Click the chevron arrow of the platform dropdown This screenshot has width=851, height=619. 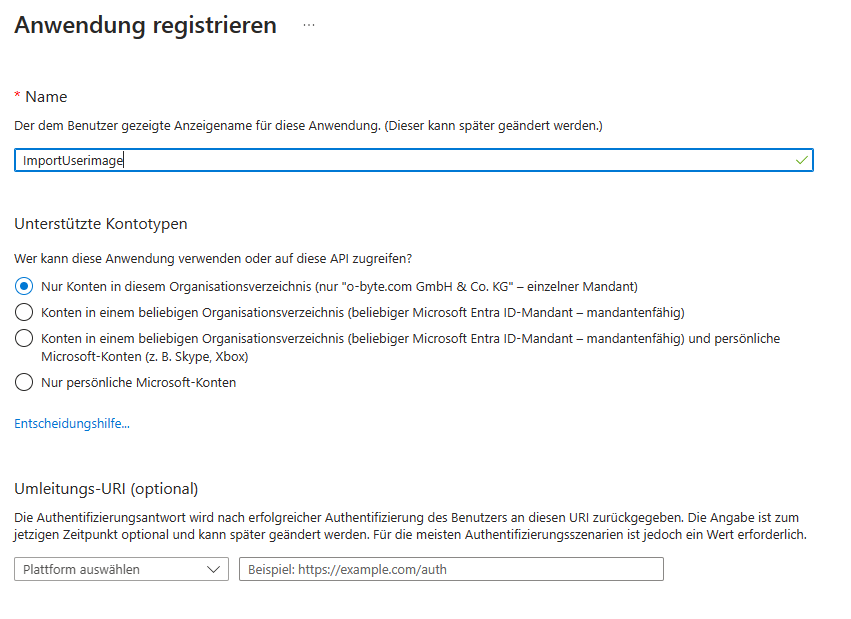point(214,569)
